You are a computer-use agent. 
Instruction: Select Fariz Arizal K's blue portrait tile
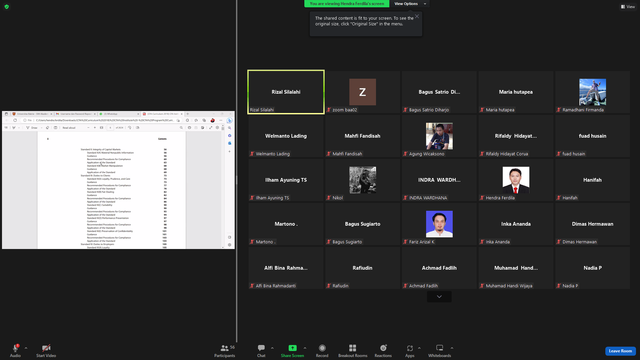click(x=439, y=224)
